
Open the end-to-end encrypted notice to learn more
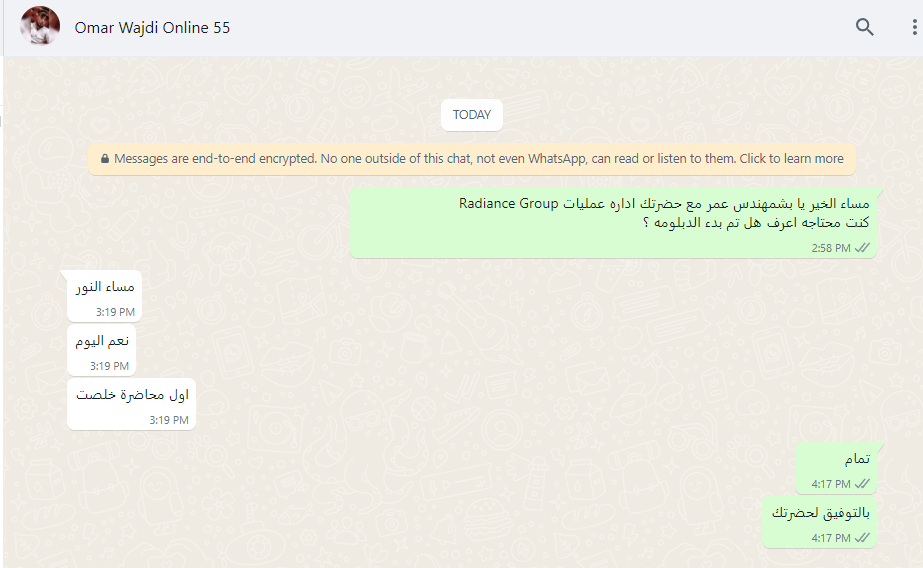pos(472,159)
